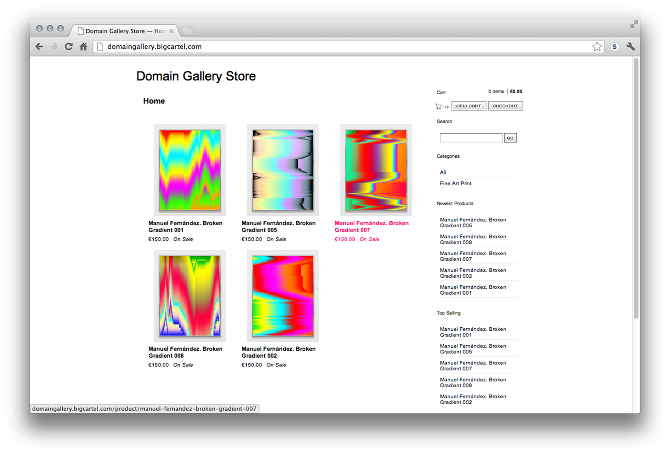Open the Broken Gradient 002 print thumbnail
The height and width of the screenshot is (455, 670).
click(x=283, y=296)
